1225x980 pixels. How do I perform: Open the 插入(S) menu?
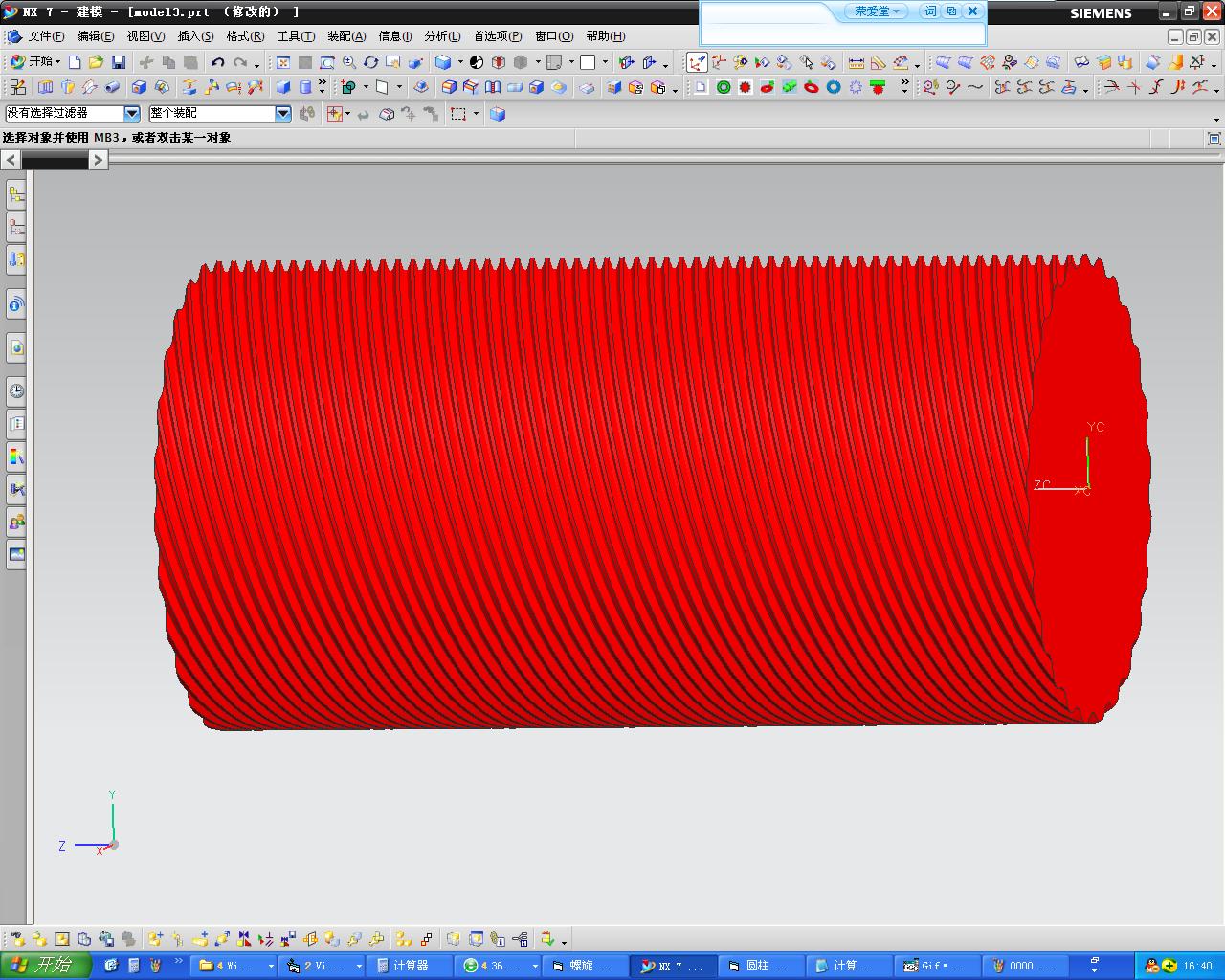195,36
